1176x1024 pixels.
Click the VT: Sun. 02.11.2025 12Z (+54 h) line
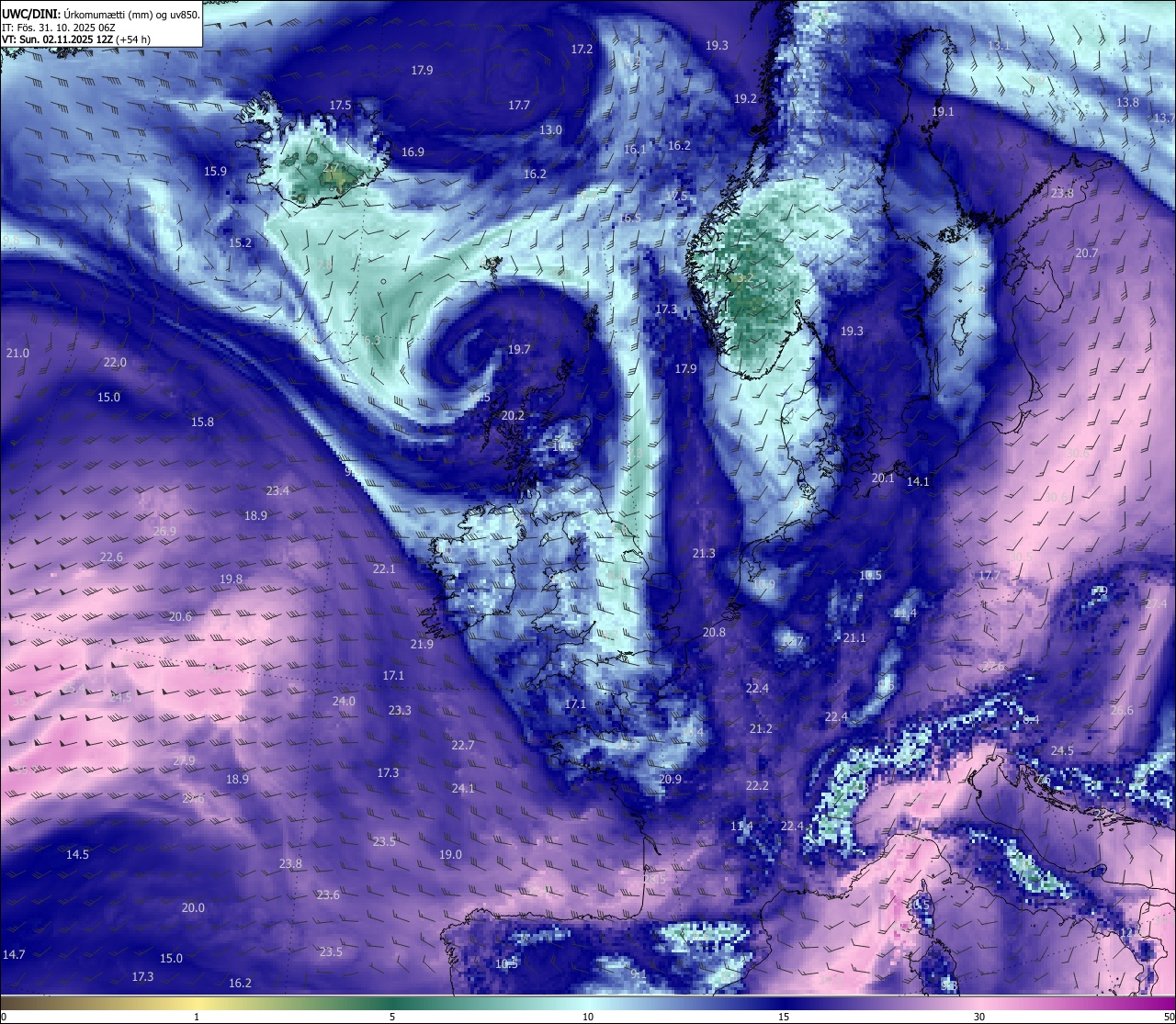tap(76, 39)
